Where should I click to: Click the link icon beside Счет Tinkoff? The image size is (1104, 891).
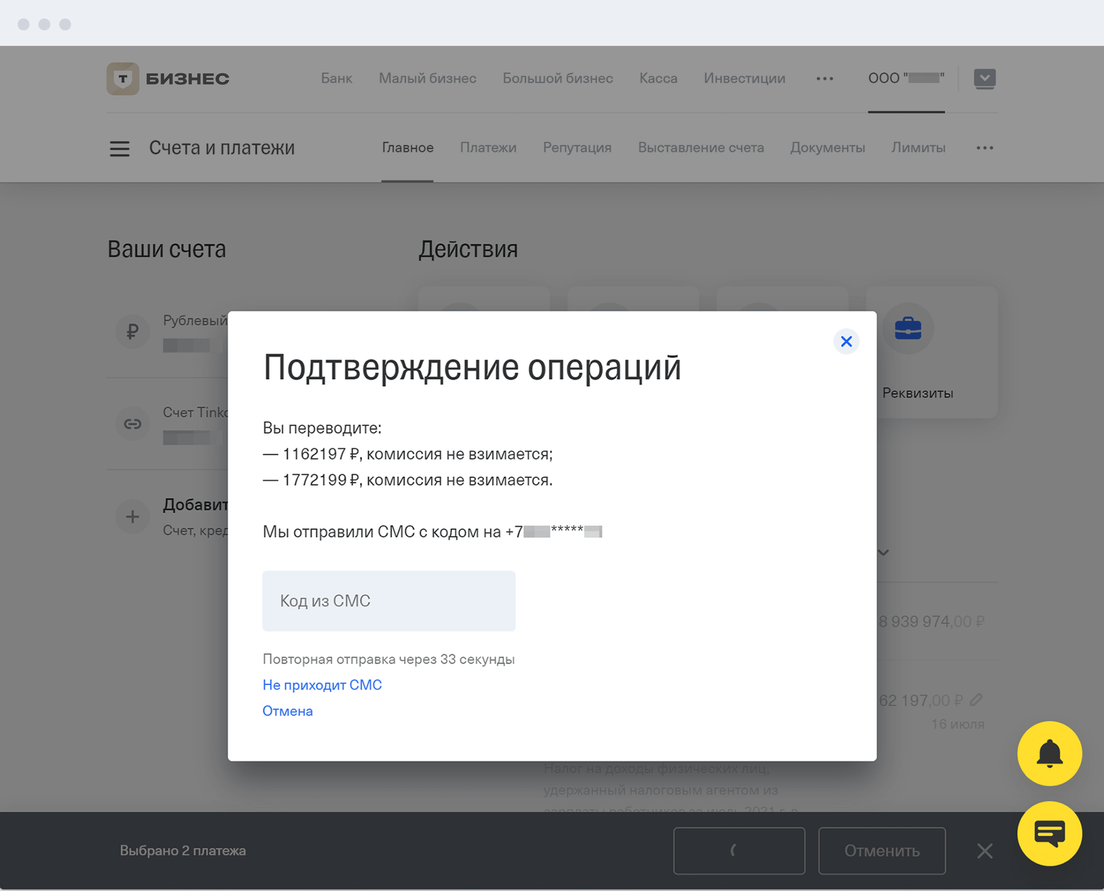(x=132, y=424)
